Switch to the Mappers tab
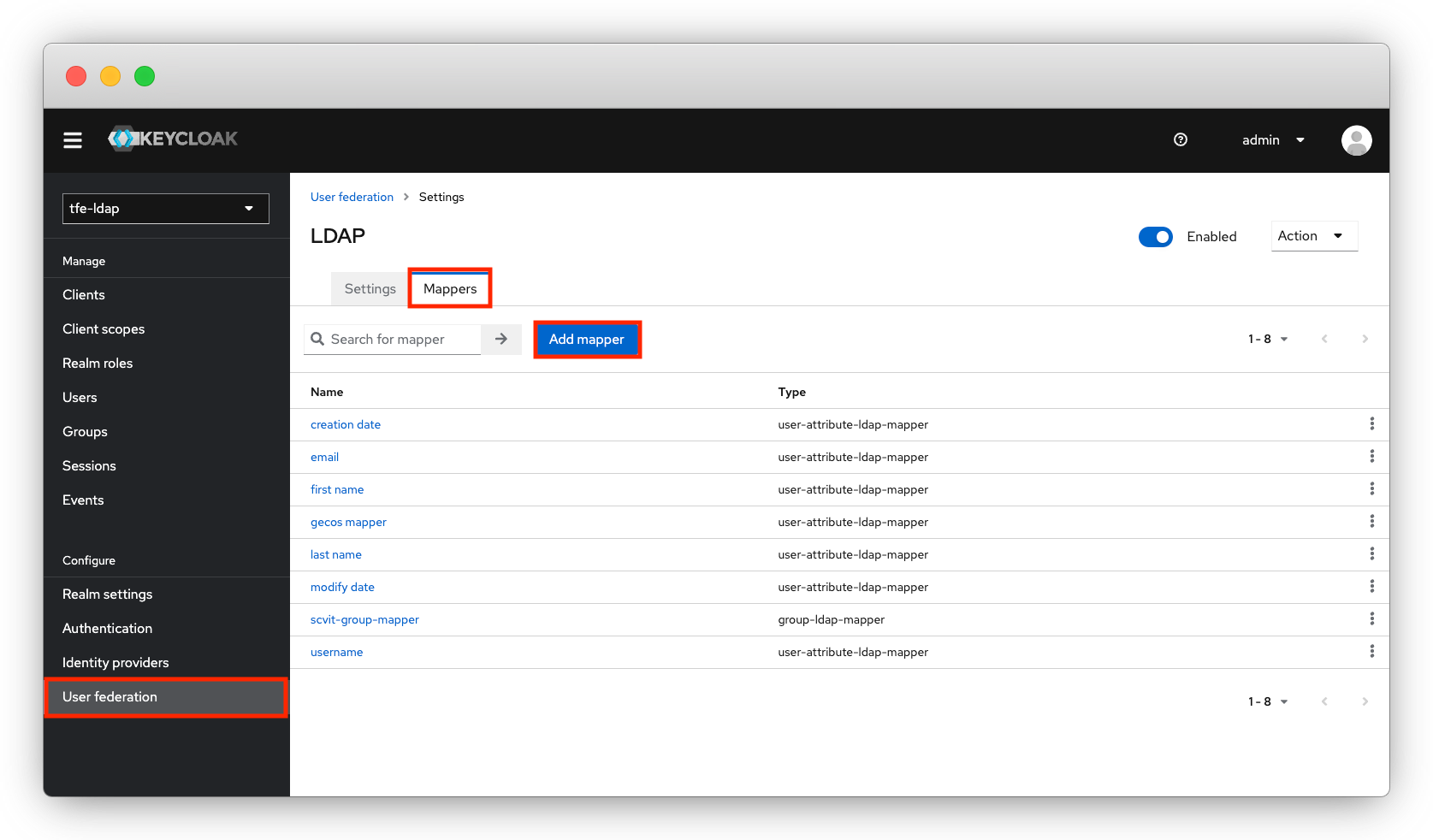1433x840 pixels. click(450, 289)
